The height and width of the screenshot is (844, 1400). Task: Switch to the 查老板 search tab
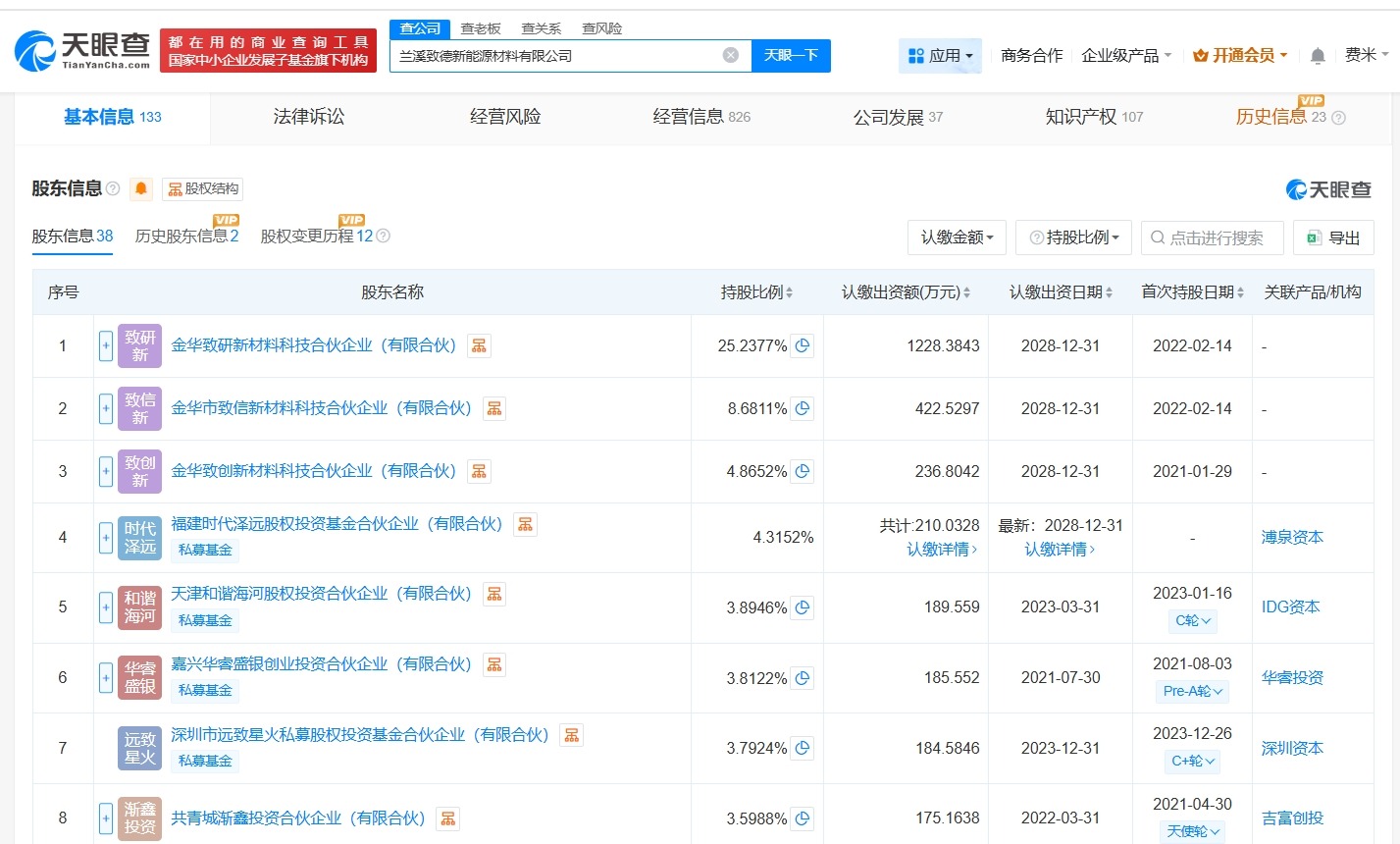point(480,28)
